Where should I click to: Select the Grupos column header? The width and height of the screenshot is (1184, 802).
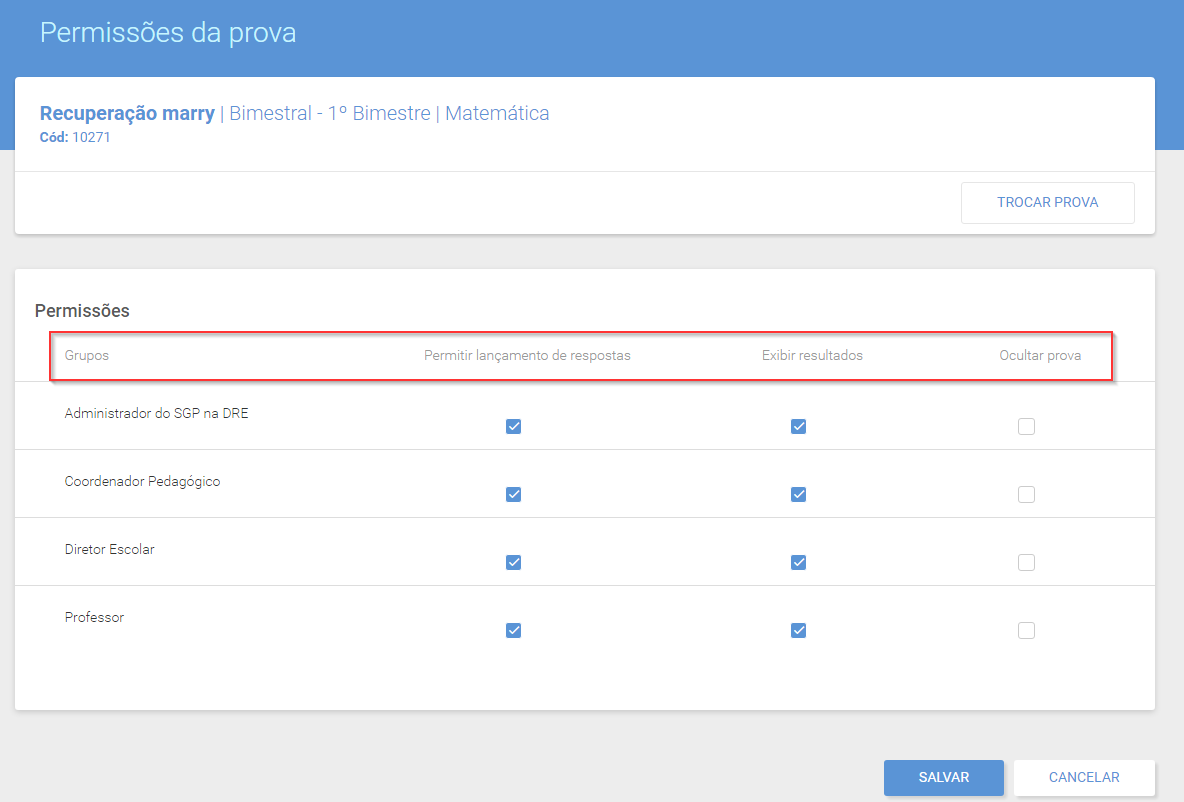(x=87, y=355)
